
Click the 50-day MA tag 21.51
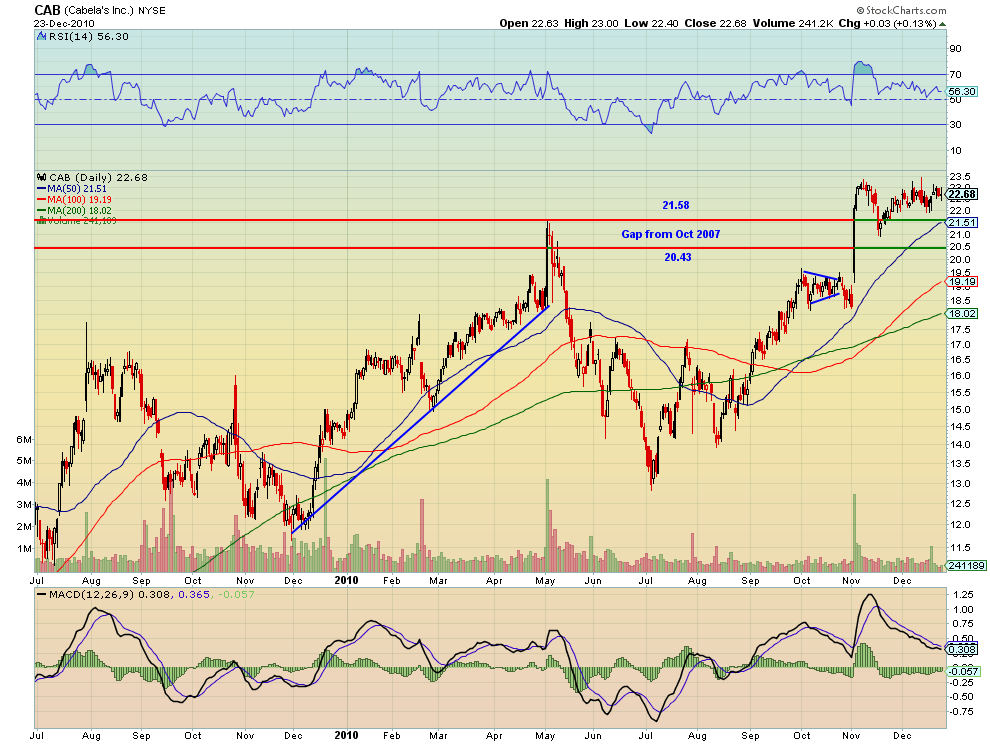963,222
